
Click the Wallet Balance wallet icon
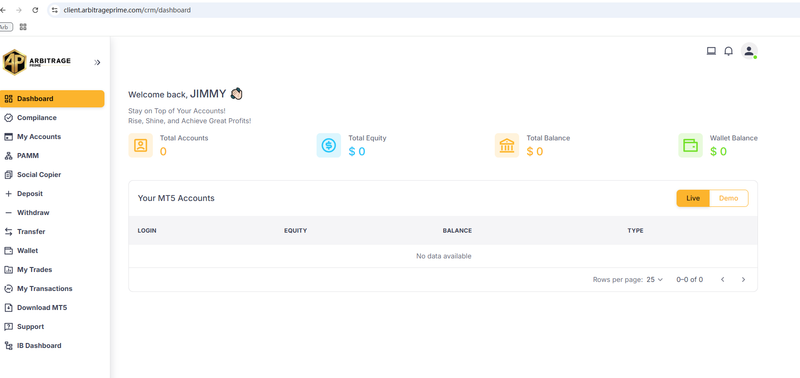(x=690, y=145)
